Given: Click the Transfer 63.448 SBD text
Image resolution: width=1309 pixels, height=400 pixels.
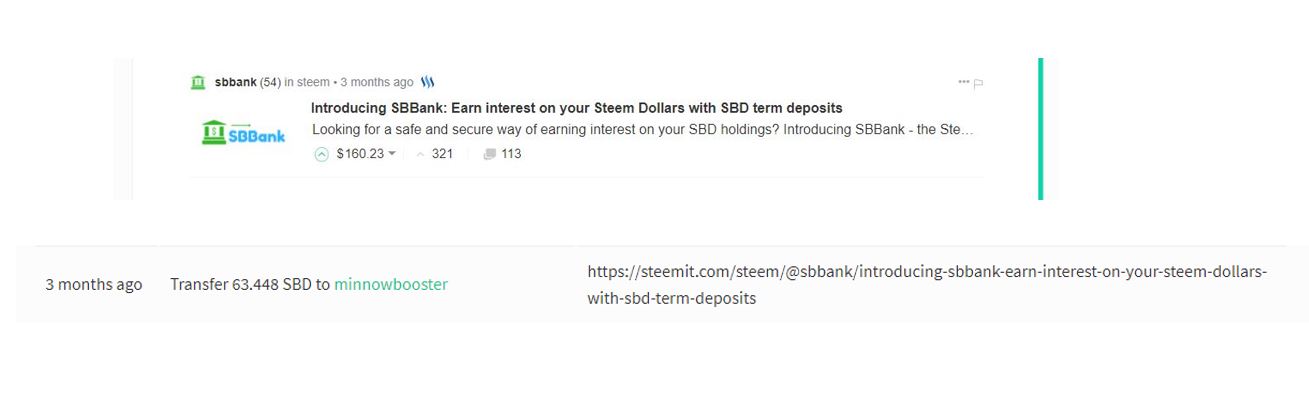Looking at the screenshot, I should tap(240, 284).
